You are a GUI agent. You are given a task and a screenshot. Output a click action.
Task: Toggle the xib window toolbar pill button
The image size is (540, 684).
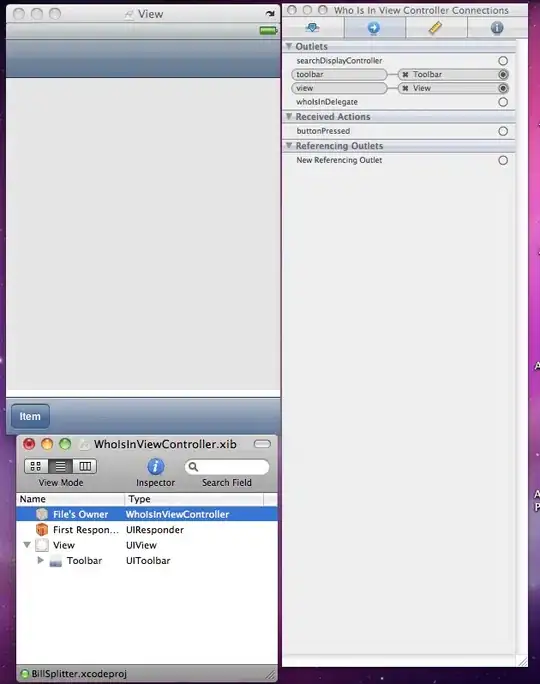[262, 444]
